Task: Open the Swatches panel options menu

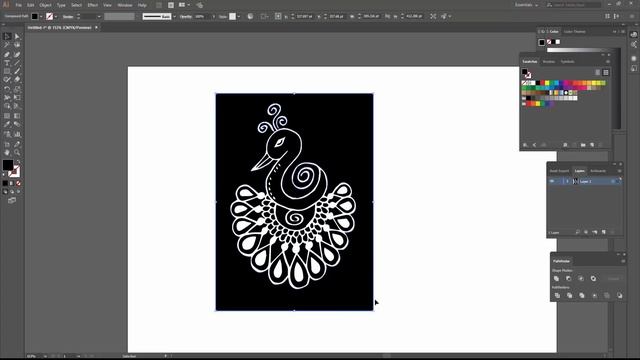Action: coord(608,62)
